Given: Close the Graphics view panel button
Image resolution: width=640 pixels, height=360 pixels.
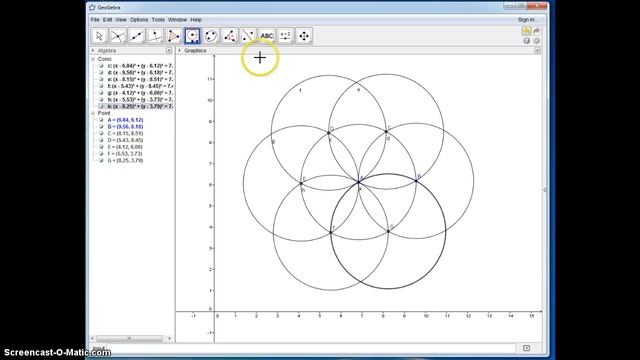Looking at the screenshot, I should tap(538, 51).
